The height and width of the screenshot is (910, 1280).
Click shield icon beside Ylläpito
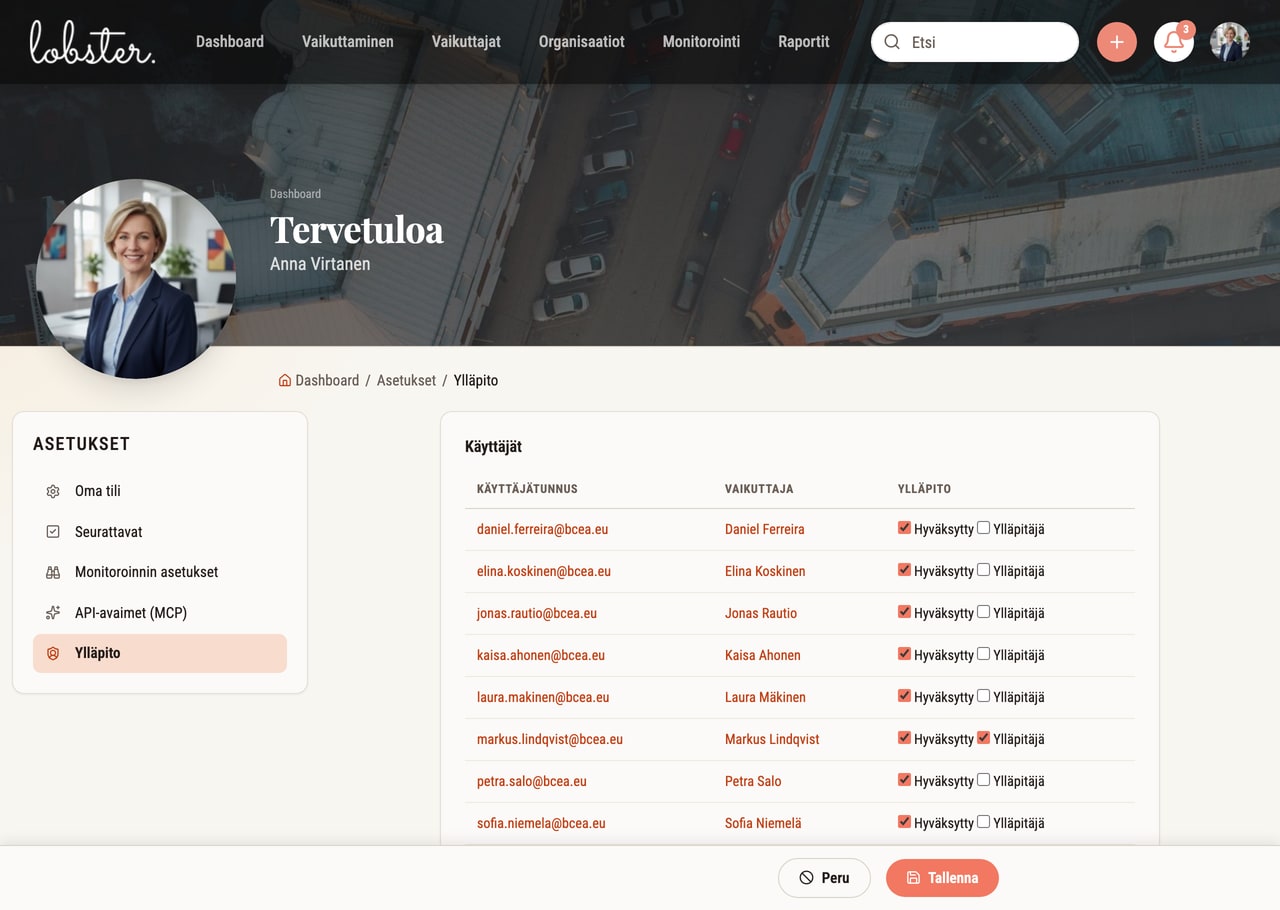tap(53, 653)
